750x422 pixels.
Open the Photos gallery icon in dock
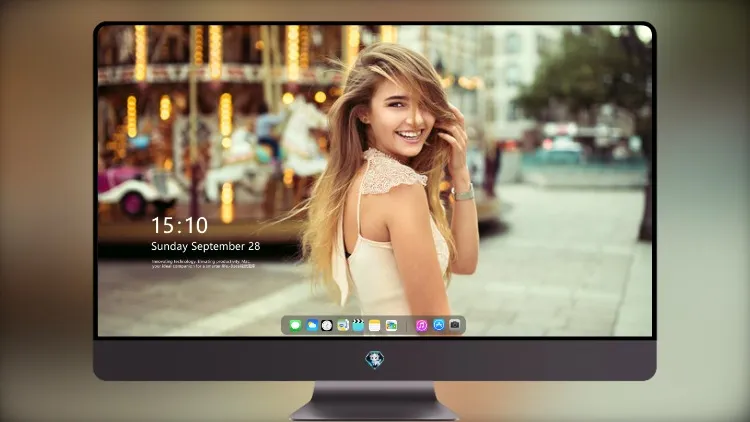click(x=391, y=325)
